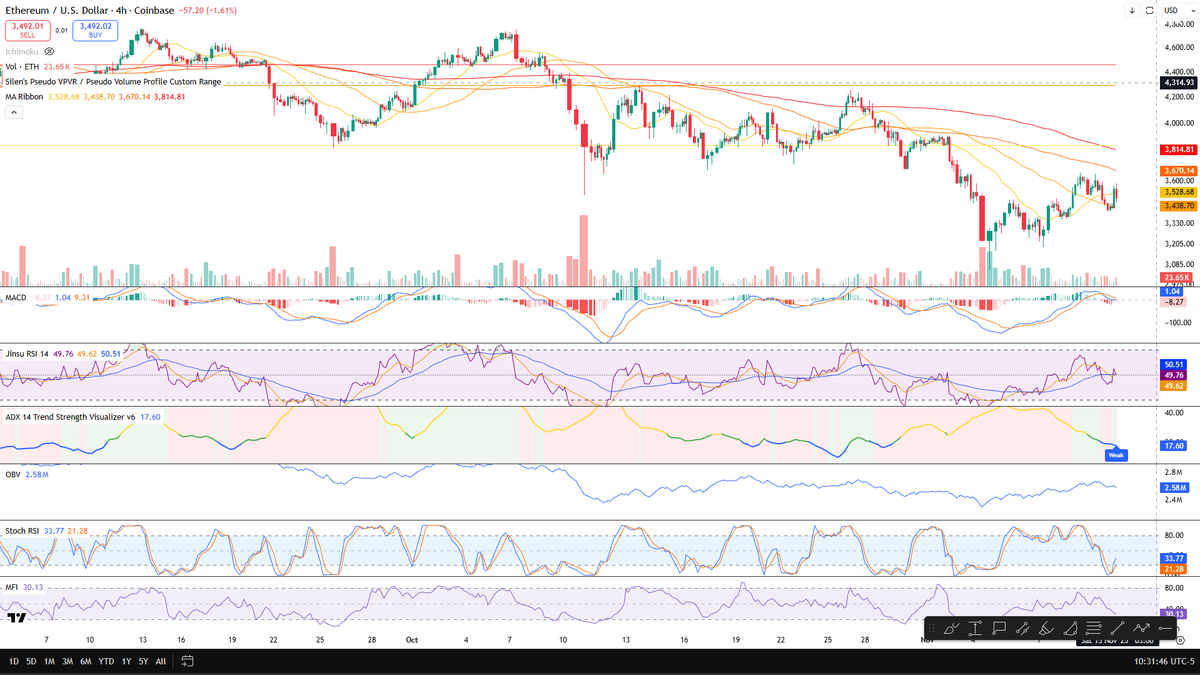Click the 3,814.81 red price label
The height and width of the screenshot is (675, 1200).
pyautogui.click(x=1179, y=149)
